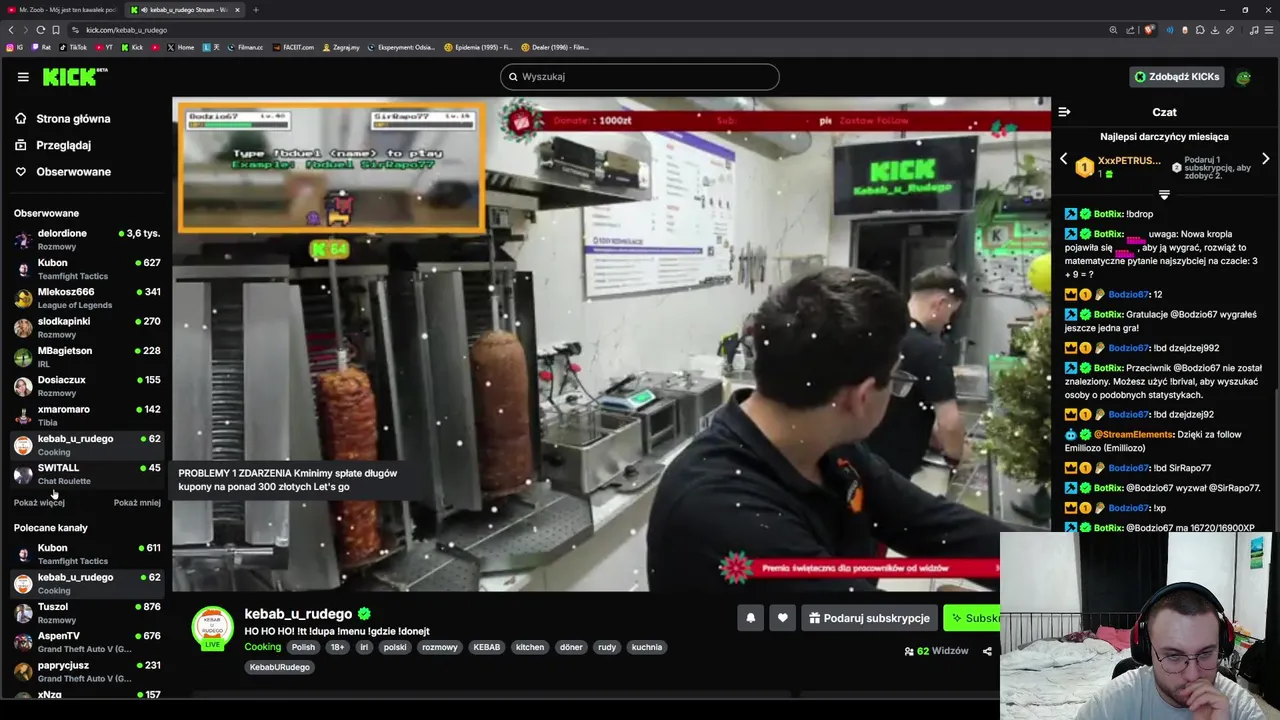Click the share icon beside viewer count
This screenshot has width=1280, height=720.
(987, 651)
